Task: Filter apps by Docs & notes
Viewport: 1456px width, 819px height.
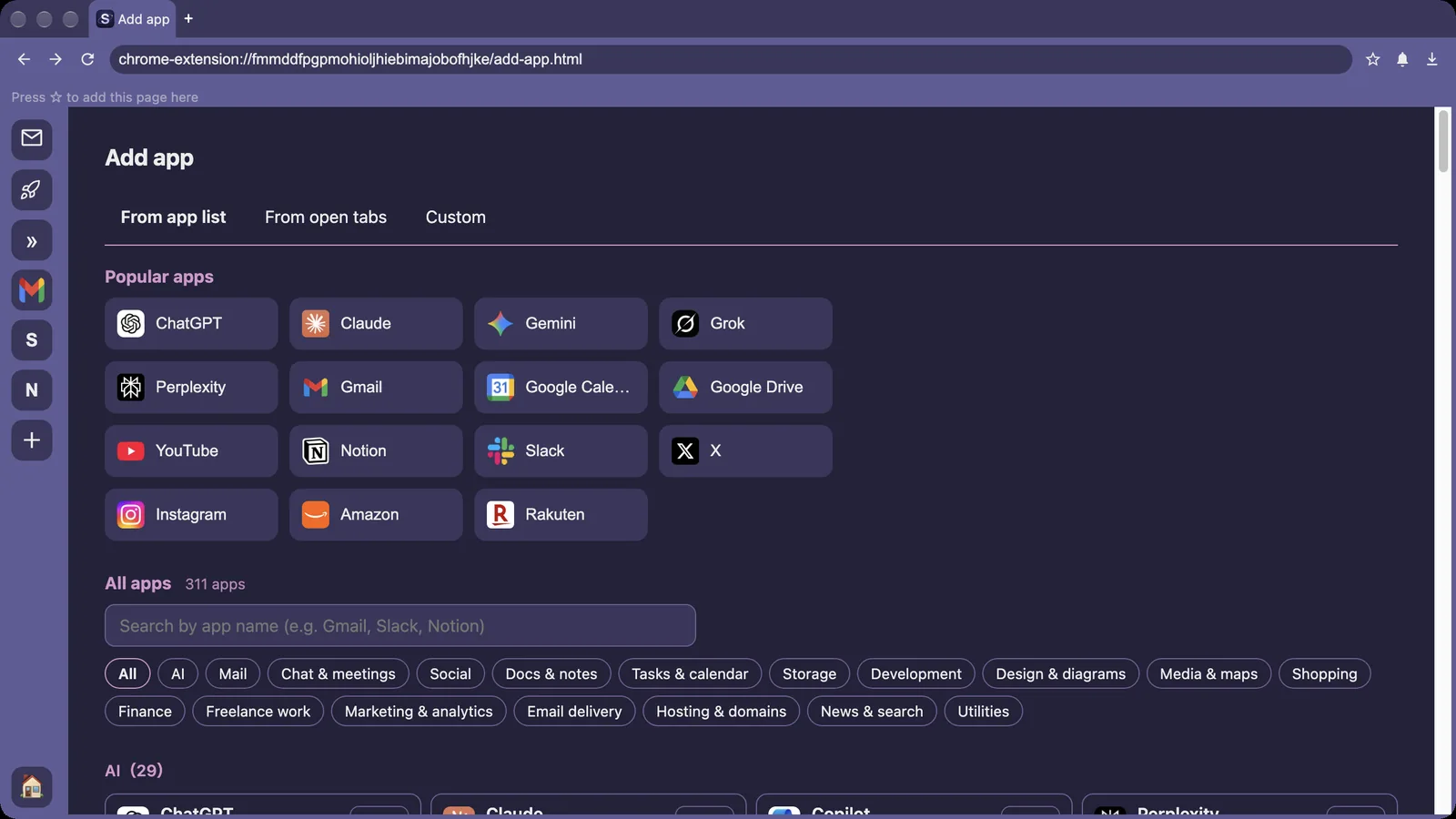Action: click(551, 674)
